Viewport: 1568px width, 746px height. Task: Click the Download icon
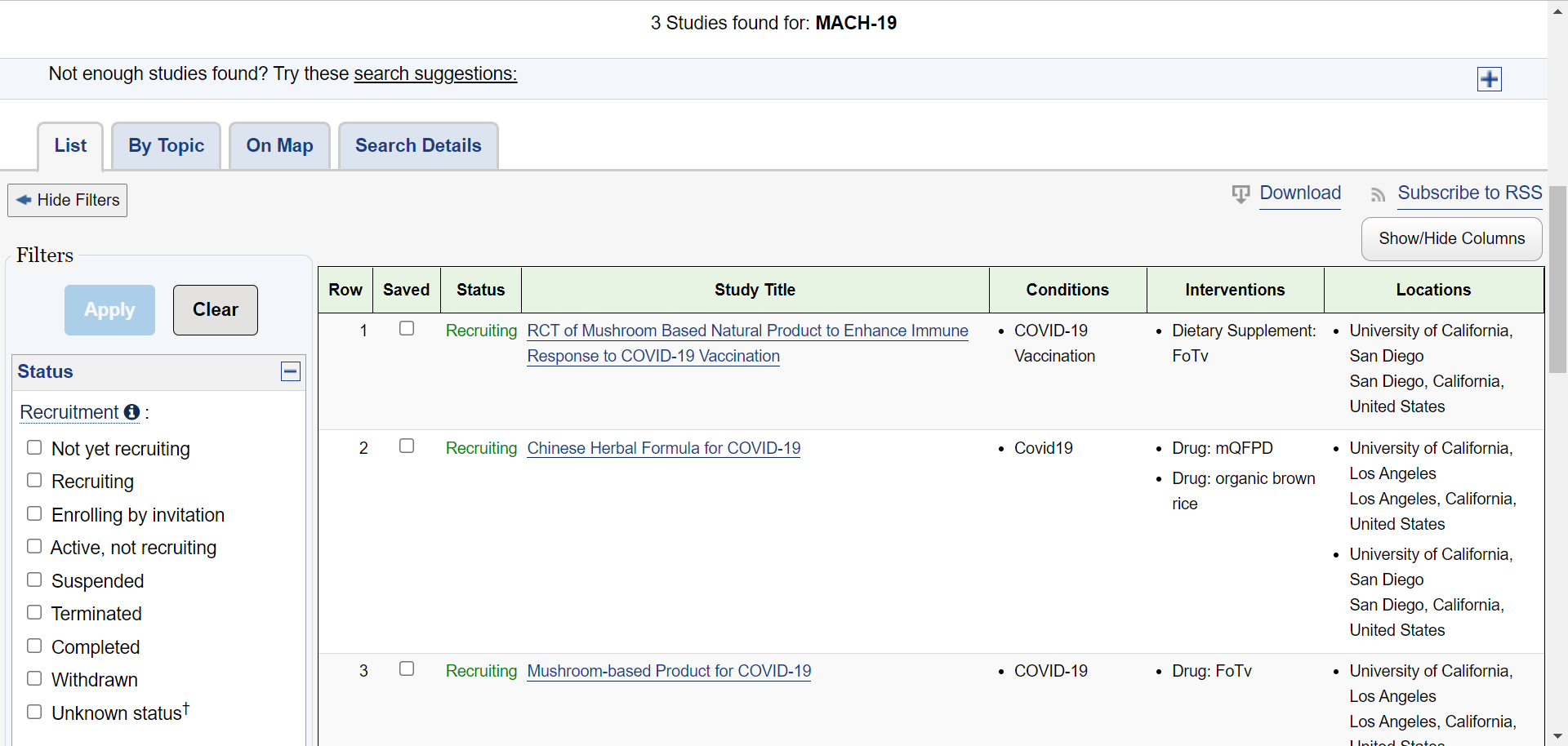[x=1241, y=193]
